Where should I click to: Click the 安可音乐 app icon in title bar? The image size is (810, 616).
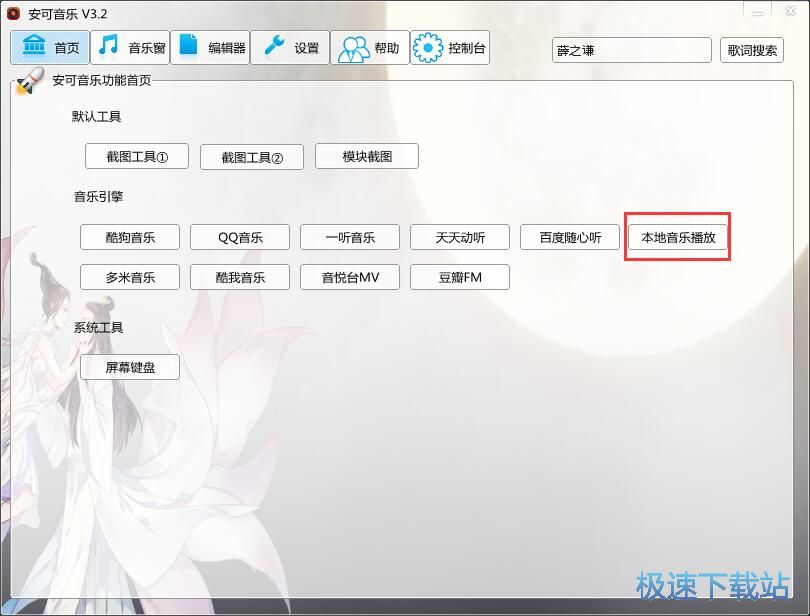[x=13, y=13]
